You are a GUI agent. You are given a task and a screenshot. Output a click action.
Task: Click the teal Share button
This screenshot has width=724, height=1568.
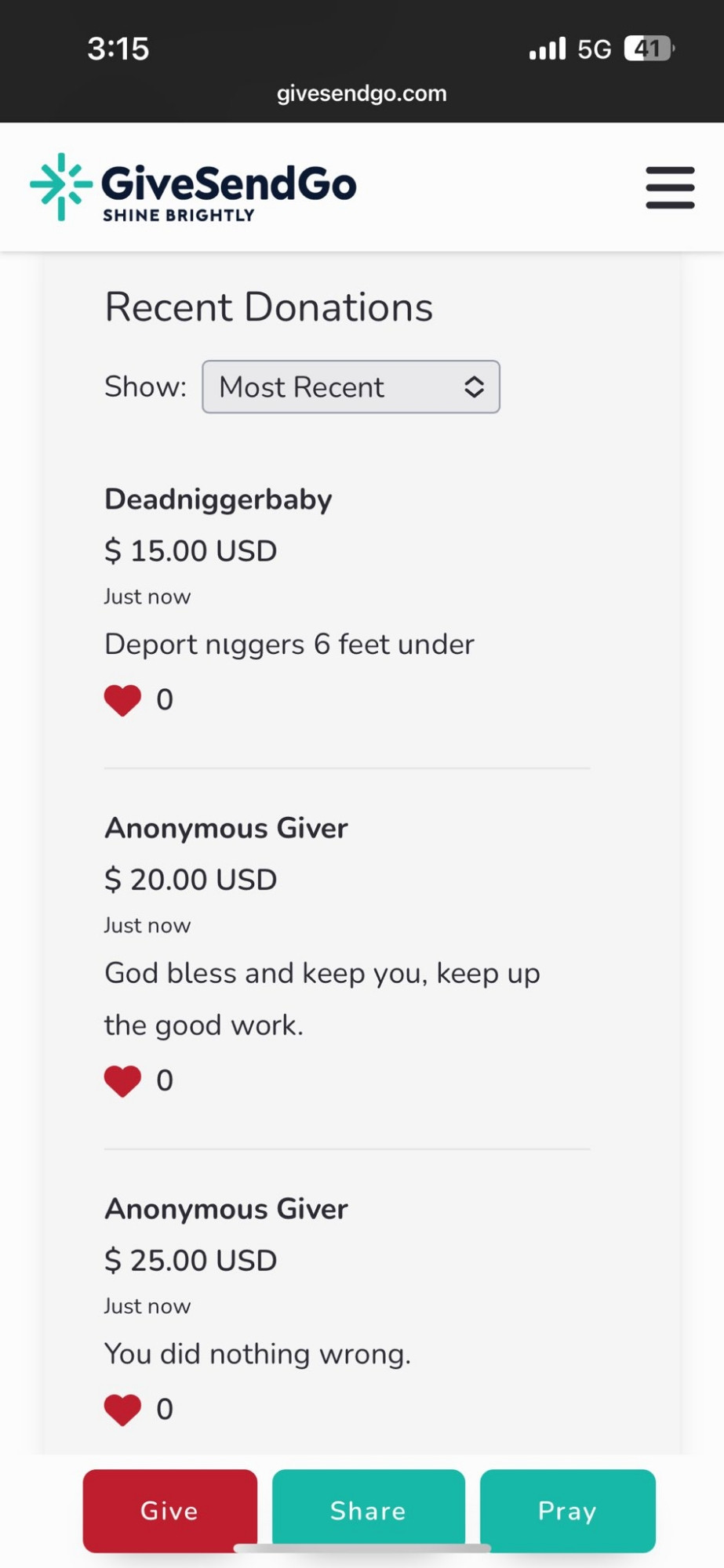pos(369,1510)
